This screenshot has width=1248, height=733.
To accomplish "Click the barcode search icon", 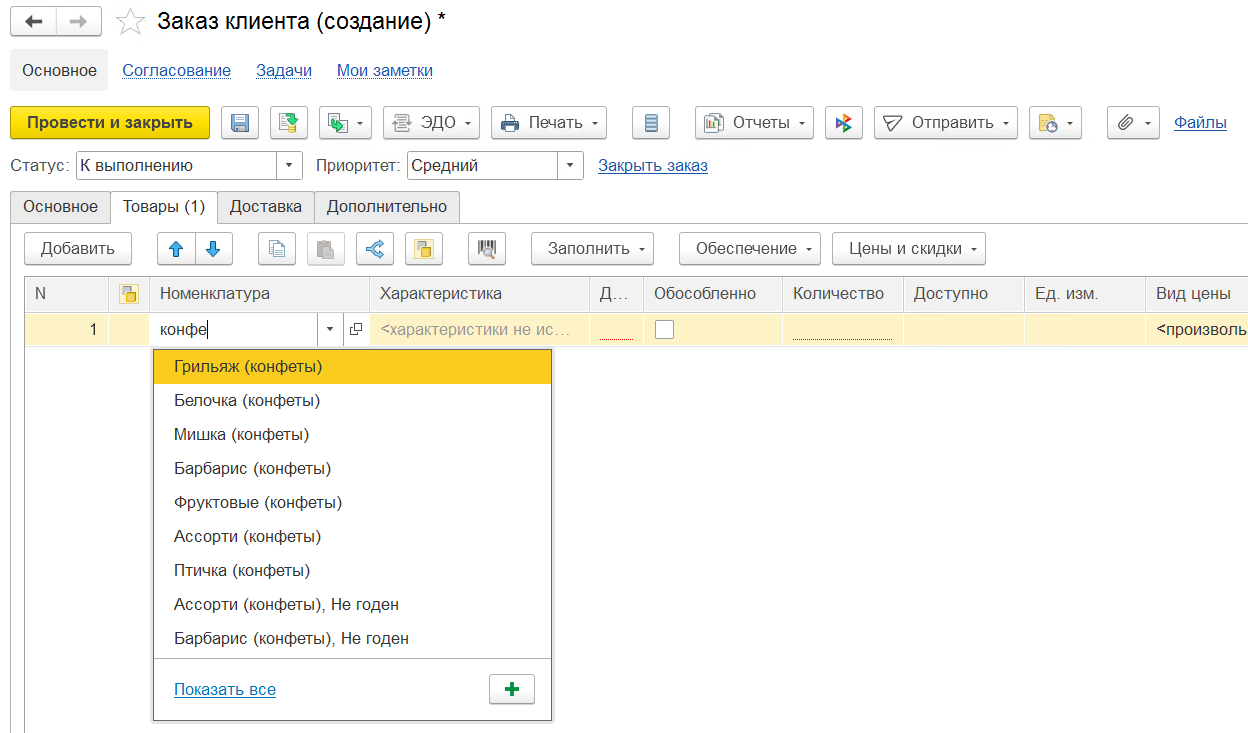I will pyautogui.click(x=487, y=249).
